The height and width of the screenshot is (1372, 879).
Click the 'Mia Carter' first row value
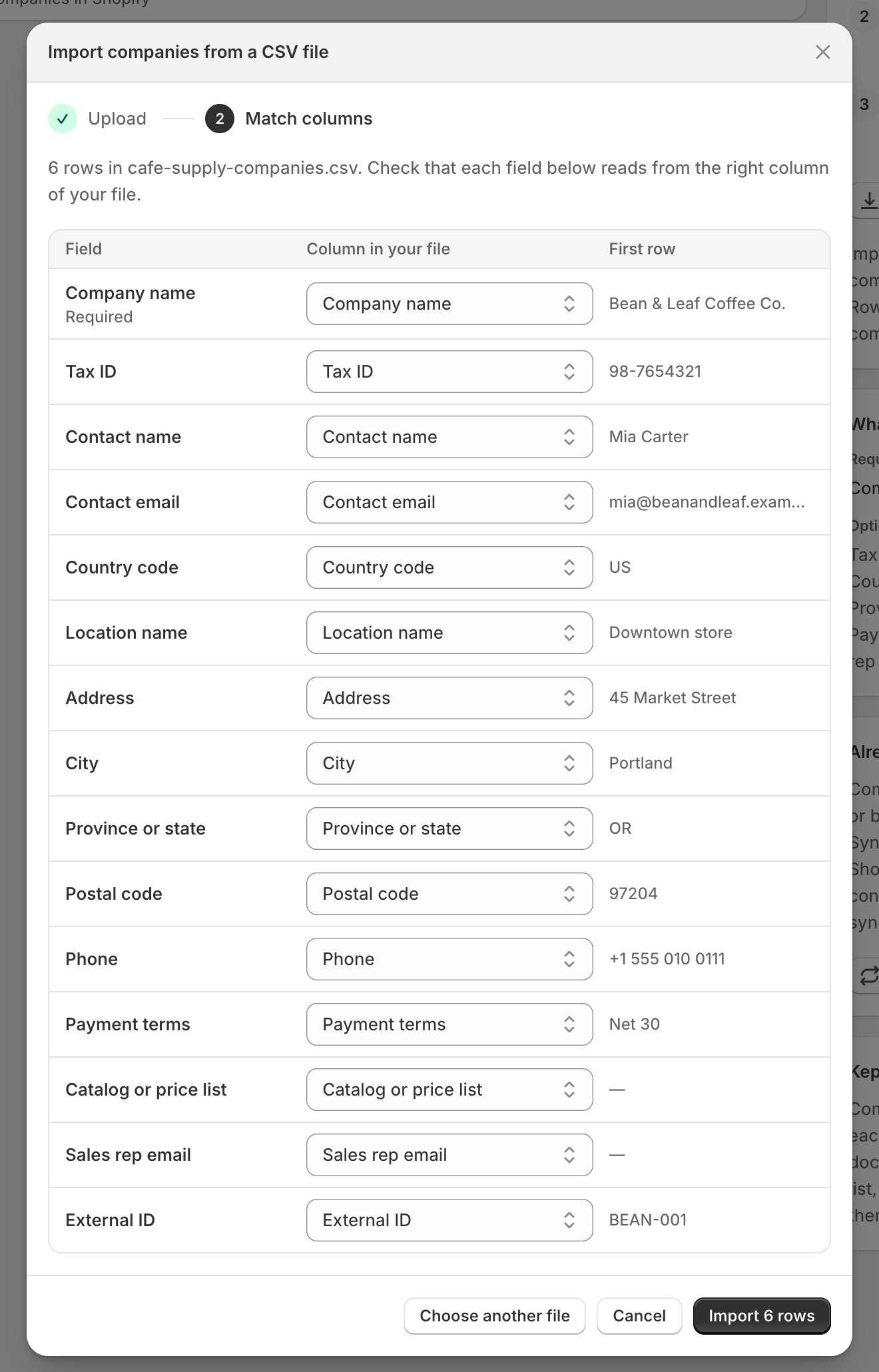tap(649, 437)
